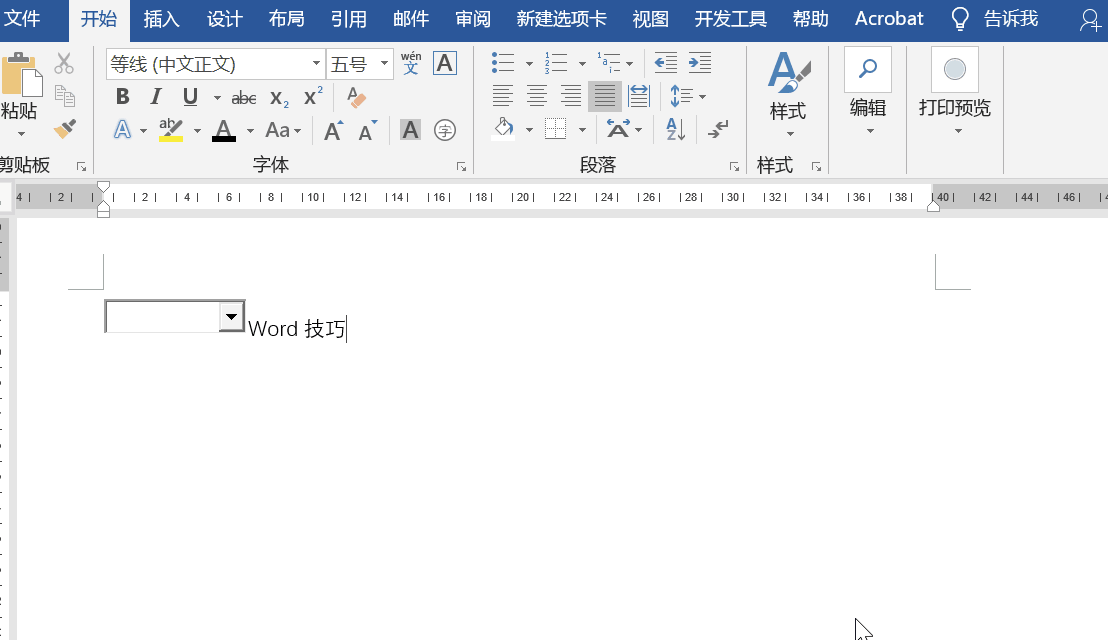Toggle Superscript formatting
Viewport: 1108px width, 640px height.
tap(313, 97)
